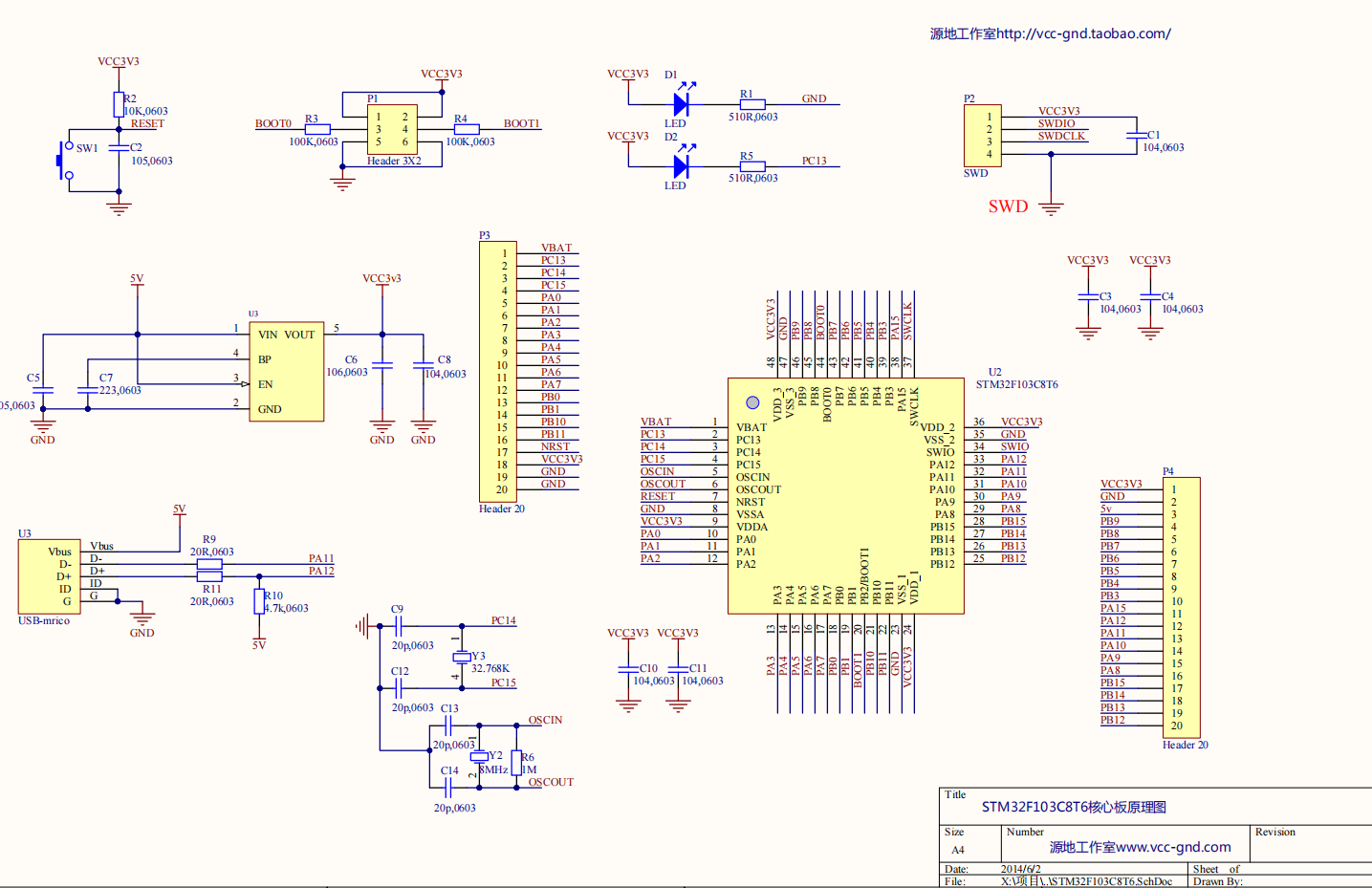Click the date value 2014/6/2
Screen dimensions: 1372x888
click(x=1020, y=869)
